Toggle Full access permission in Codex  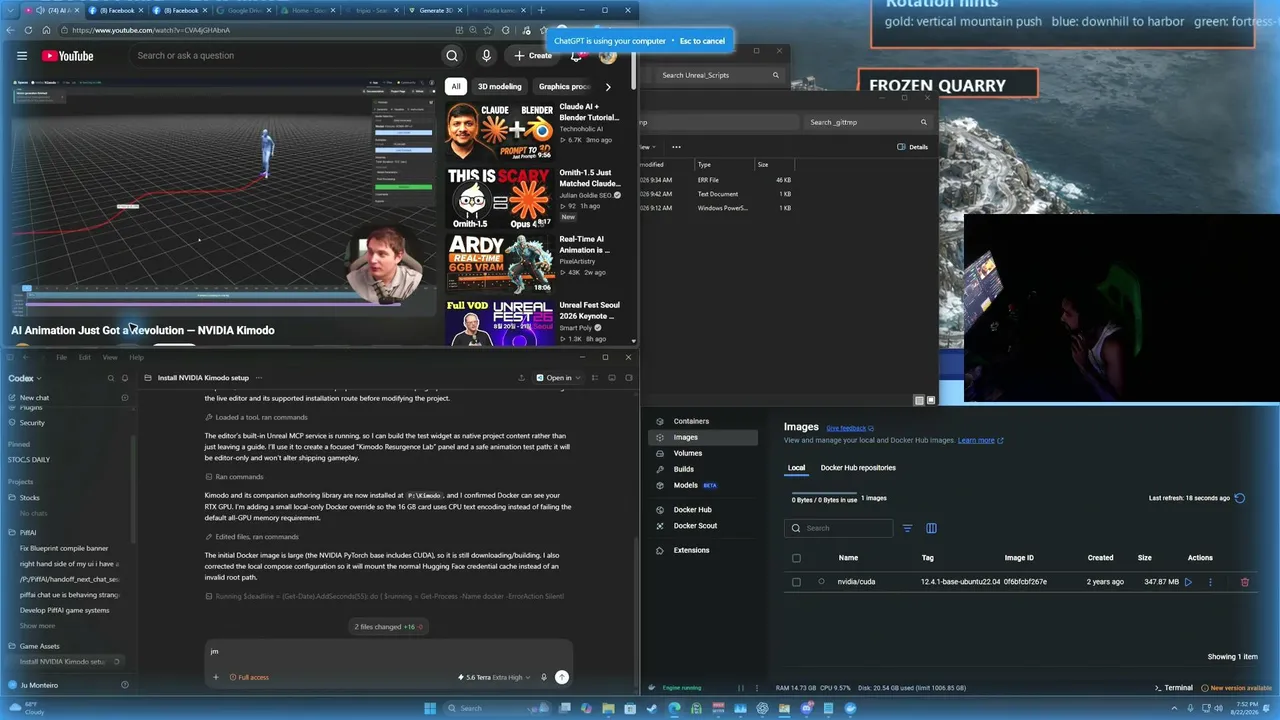(249, 677)
